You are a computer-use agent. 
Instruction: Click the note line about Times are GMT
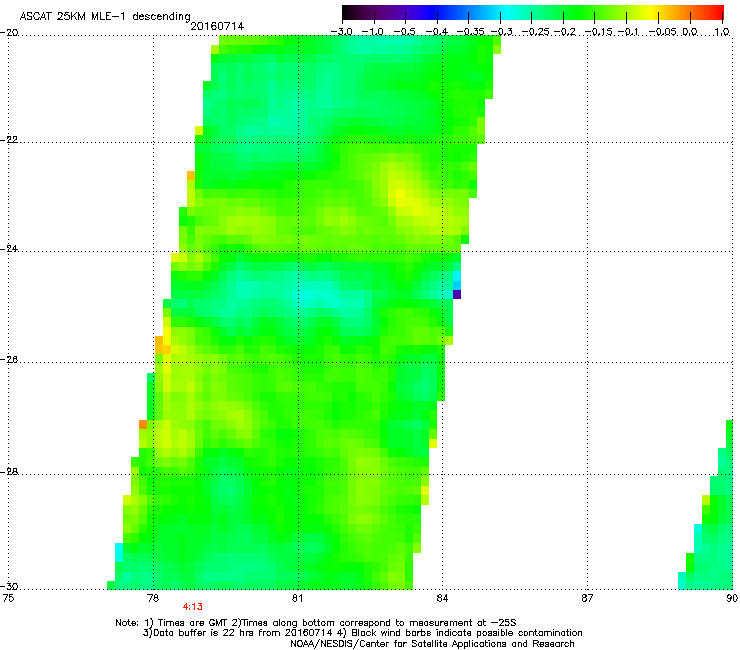(x=317, y=623)
